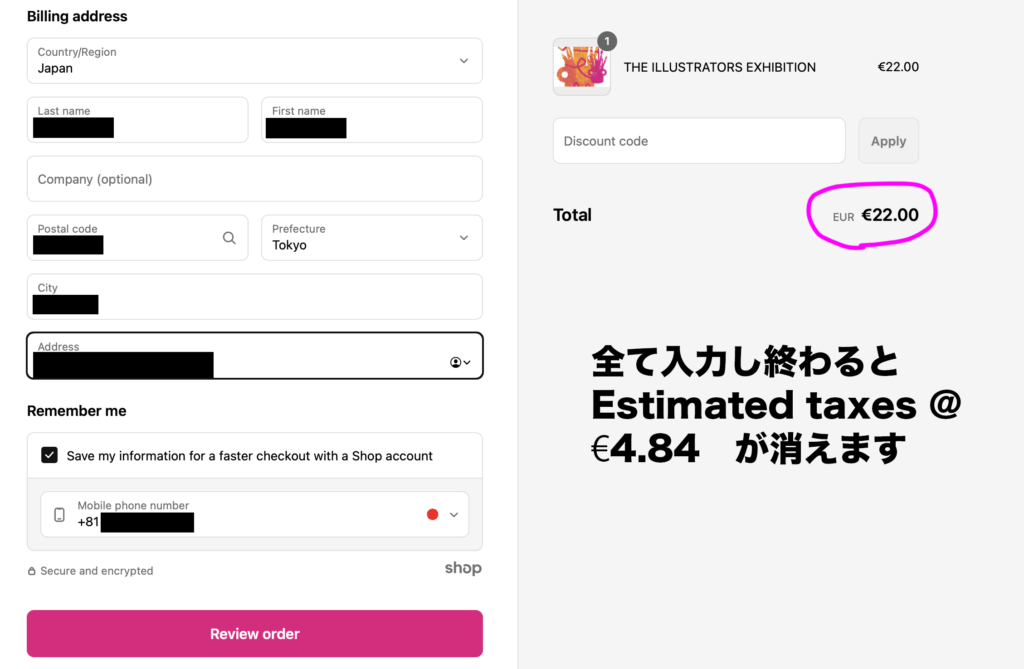Click the Discount code input field
Screen dimensions: 1024x669
pyautogui.click(x=698, y=141)
